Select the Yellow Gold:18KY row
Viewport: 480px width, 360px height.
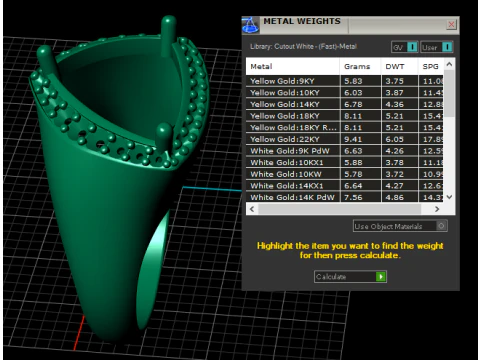click(345, 116)
